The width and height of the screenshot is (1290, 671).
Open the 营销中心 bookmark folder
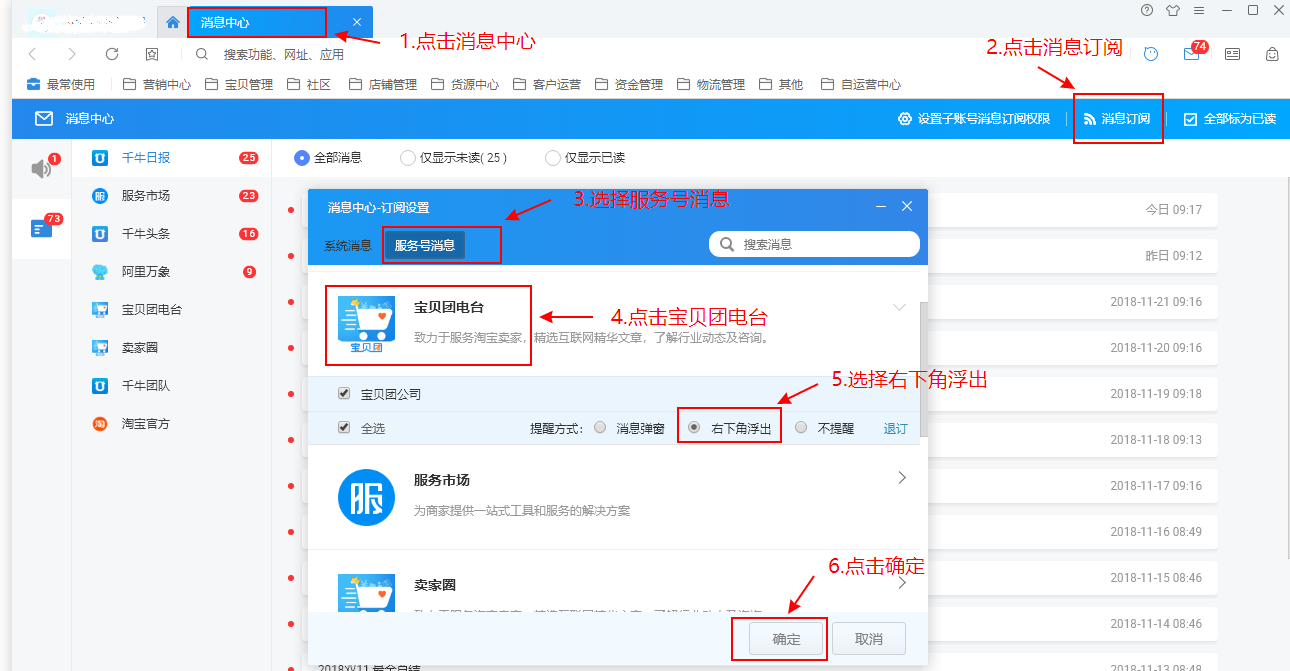click(156, 84)
